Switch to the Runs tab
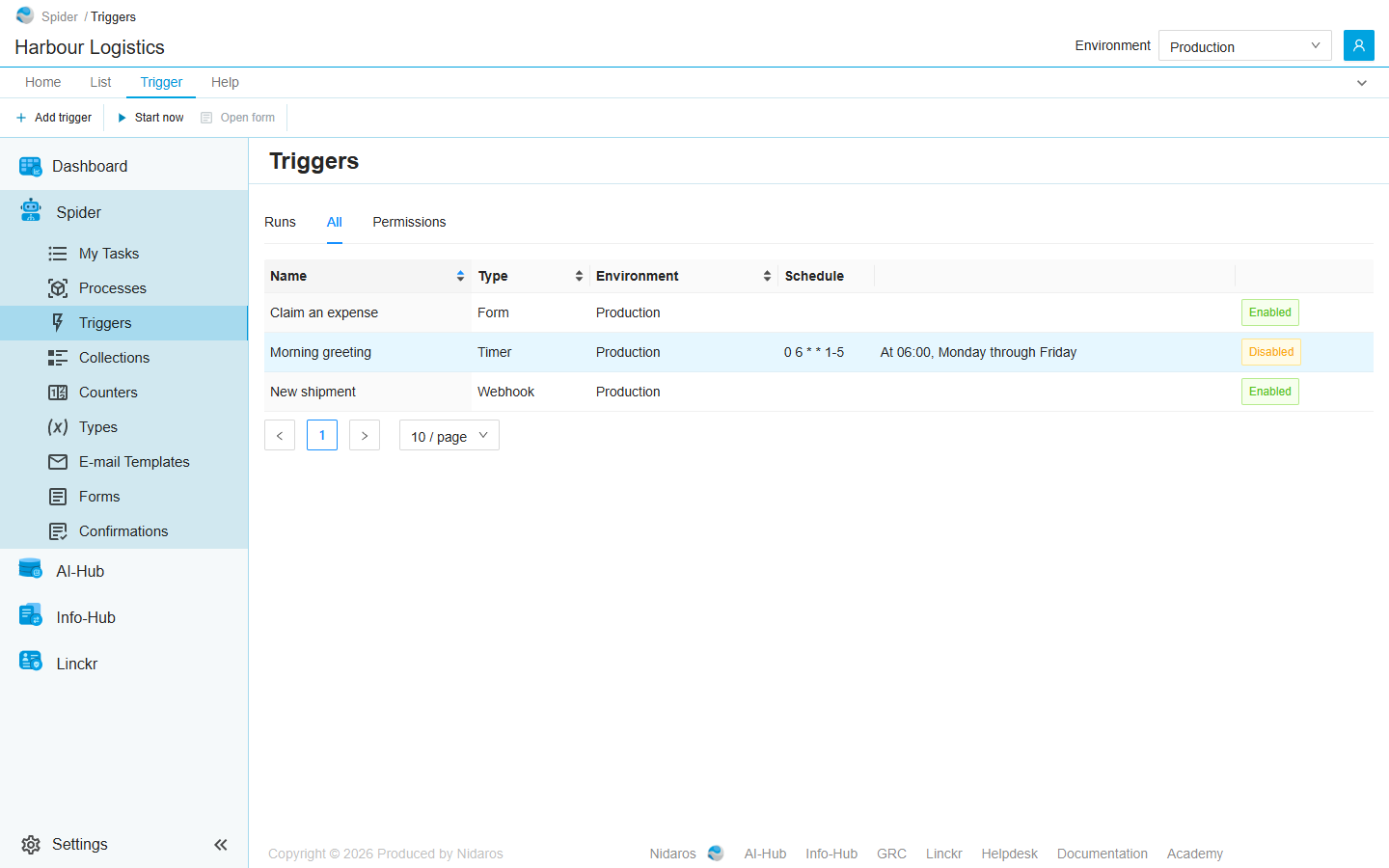This screenshot has height=868, width=1389. (x=280, y=222)
